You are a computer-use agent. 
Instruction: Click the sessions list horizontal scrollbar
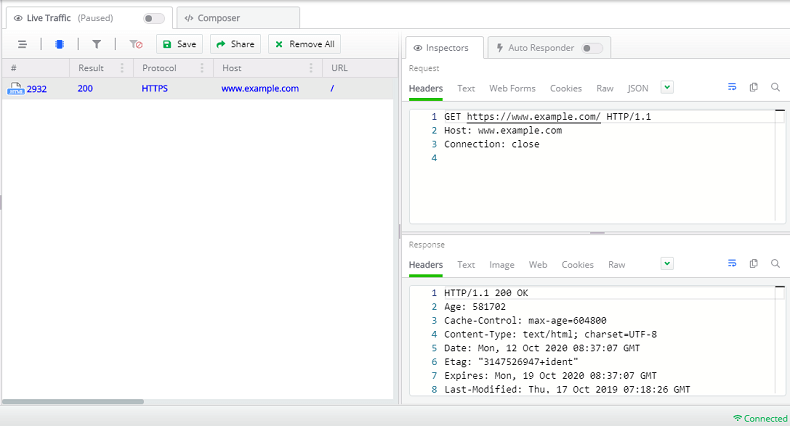(x=73, y=401)
